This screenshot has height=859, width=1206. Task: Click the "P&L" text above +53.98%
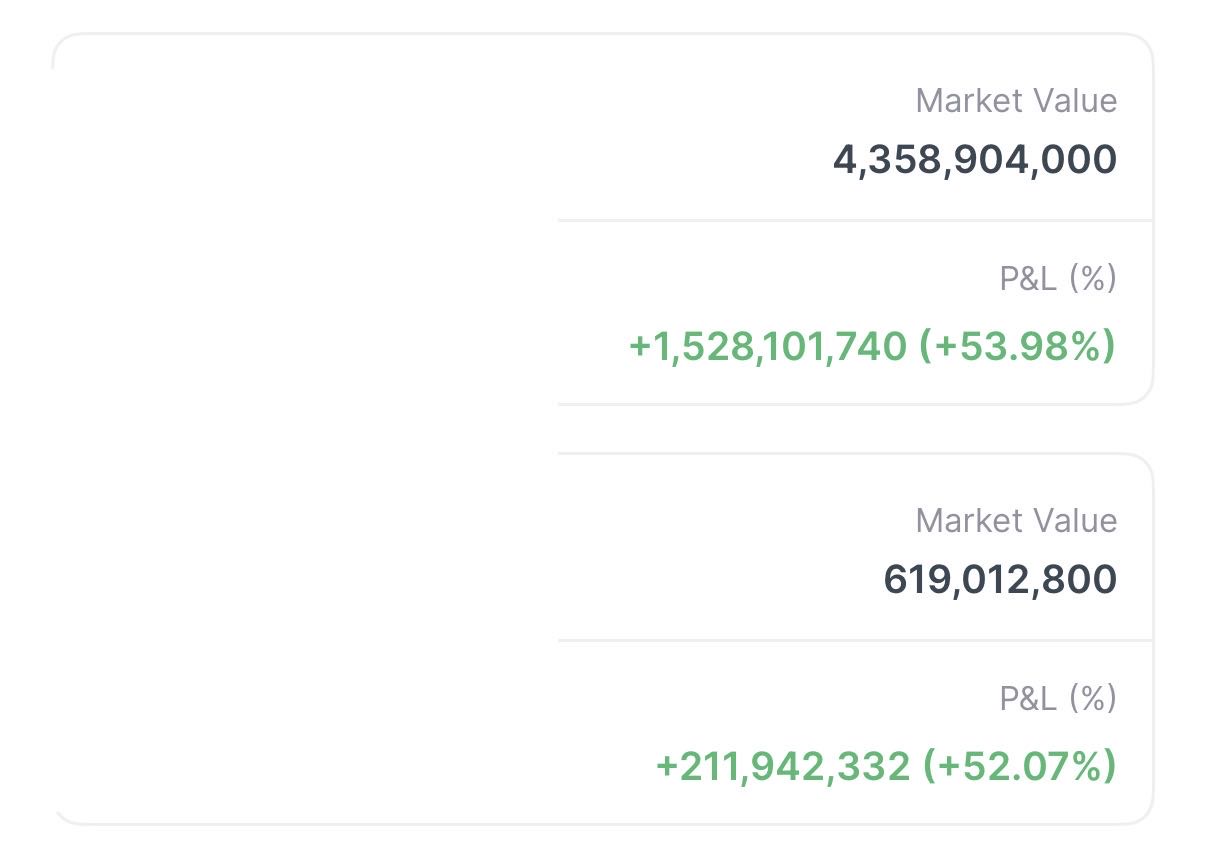pos(1027,279)
